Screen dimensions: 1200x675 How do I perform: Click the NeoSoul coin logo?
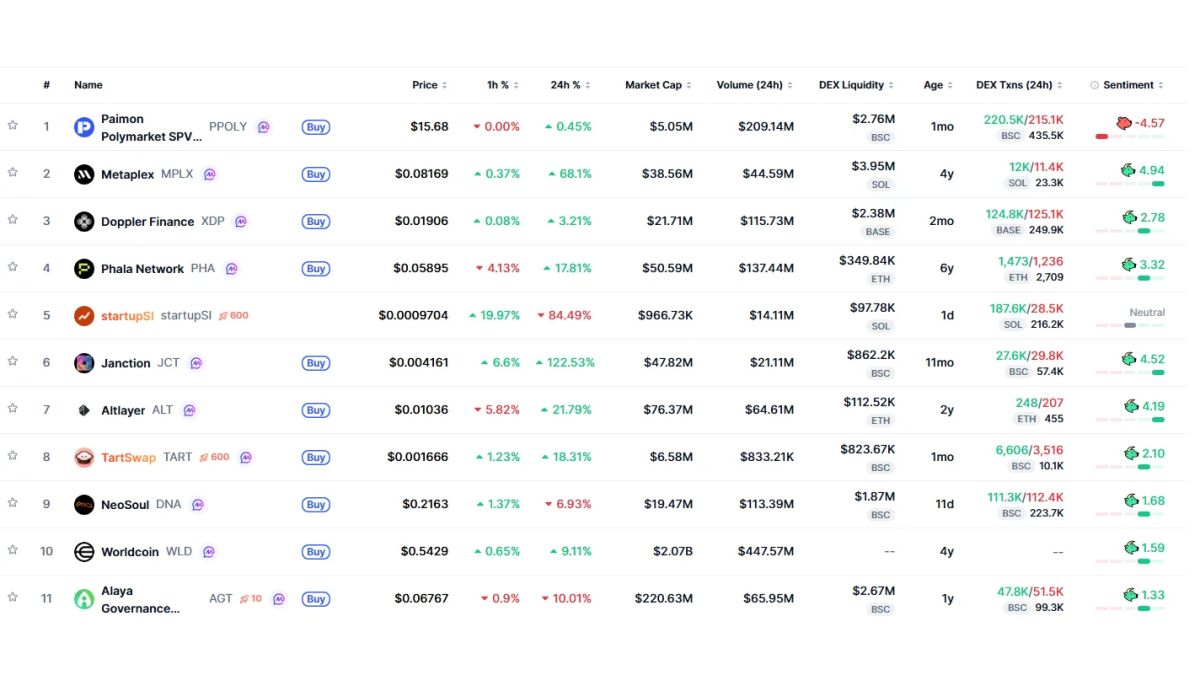[84, 505]
